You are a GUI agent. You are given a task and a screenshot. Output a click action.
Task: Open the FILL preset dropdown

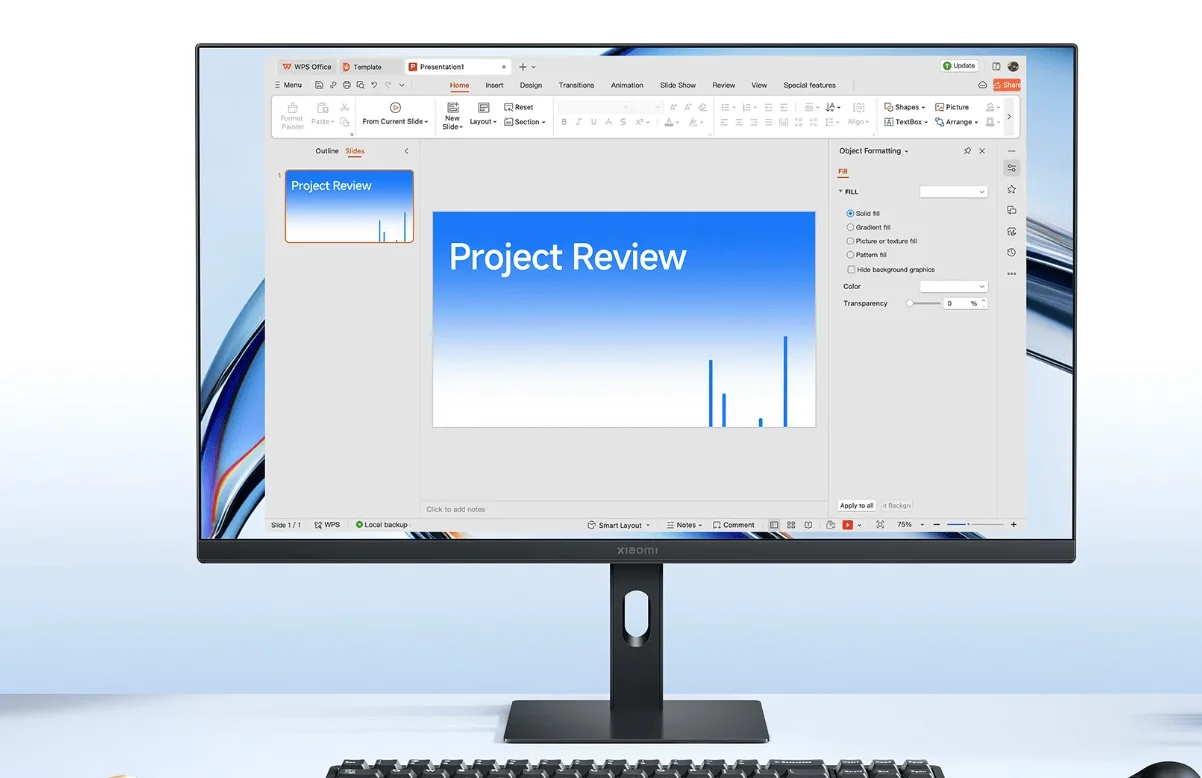953,191
